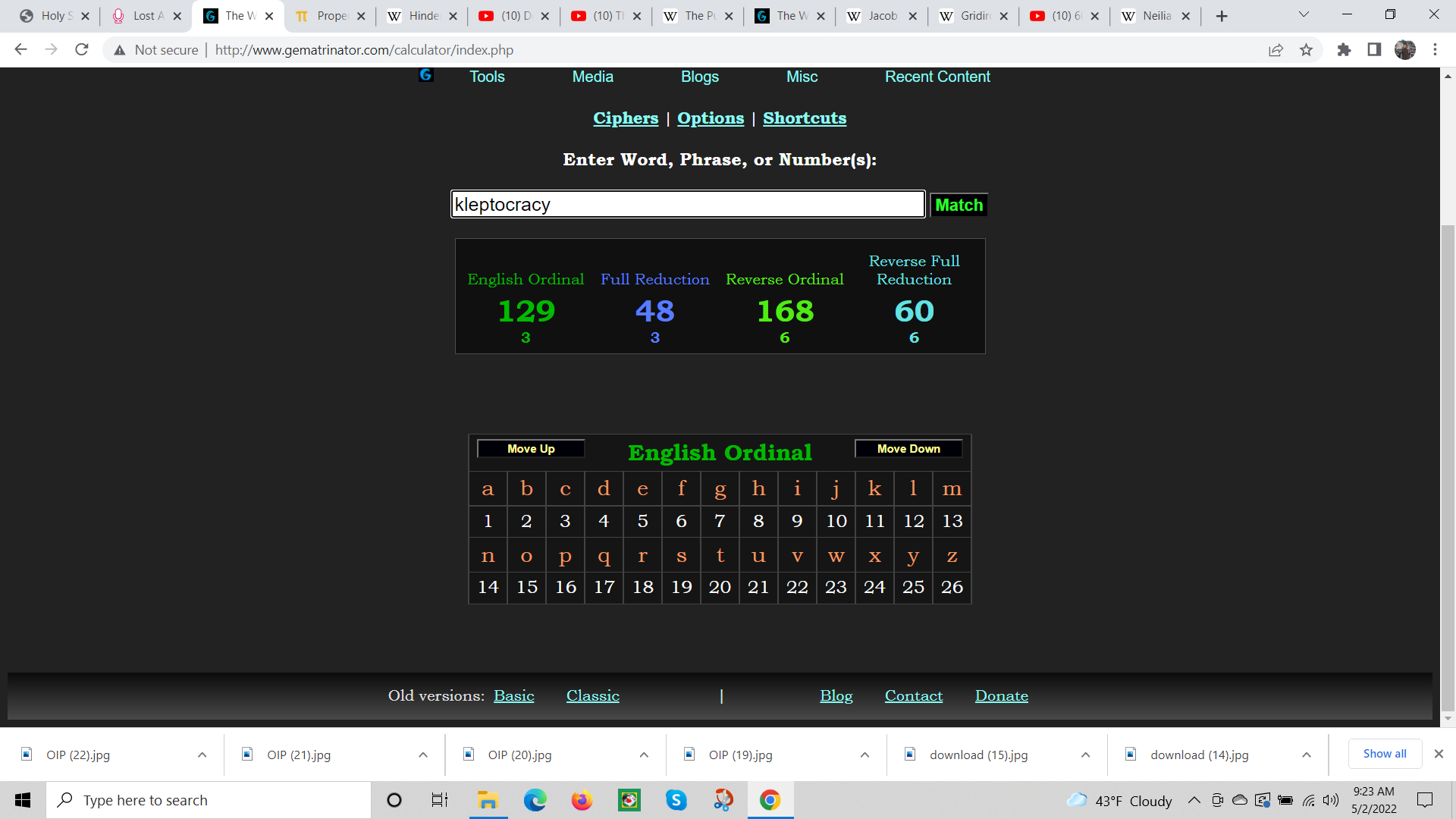Expand options for OIP (22).jpg download
Image resolution: width=1456 pixels, height=819 pixels.
202,755
